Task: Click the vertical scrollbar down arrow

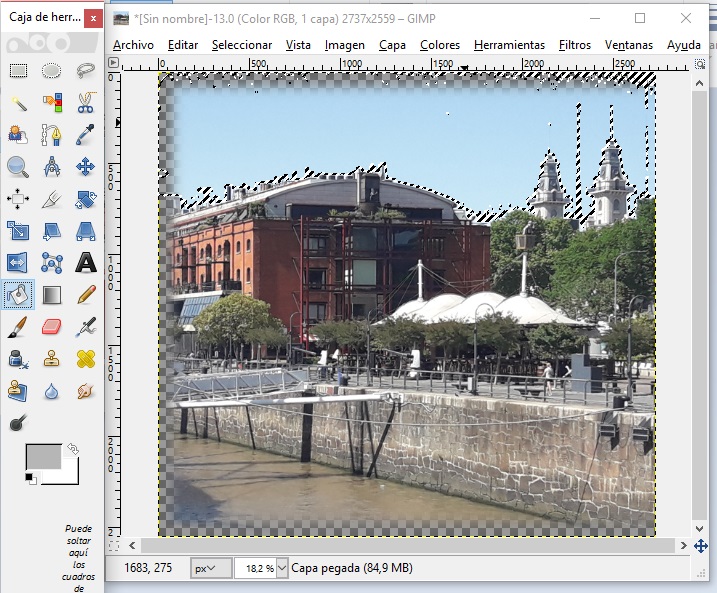Action: (699, 529)
